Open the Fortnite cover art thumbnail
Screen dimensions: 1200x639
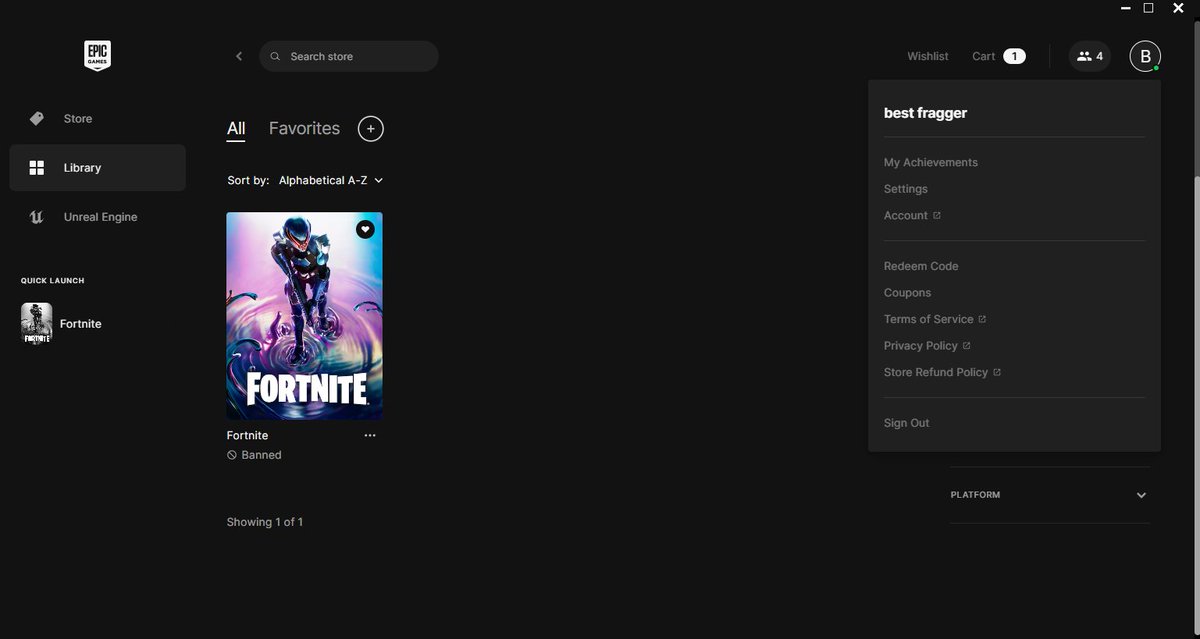[x=304, y=316]
